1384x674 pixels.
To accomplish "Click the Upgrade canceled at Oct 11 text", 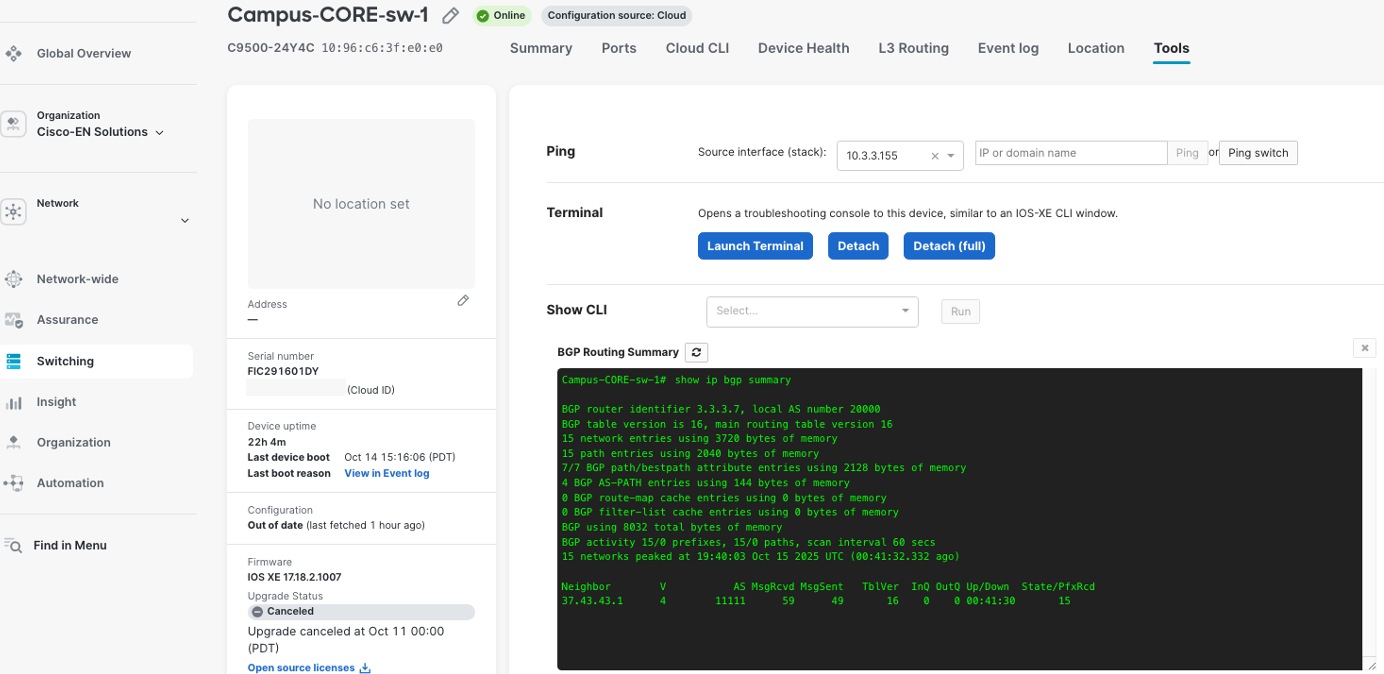I will (x=346, y=639).
